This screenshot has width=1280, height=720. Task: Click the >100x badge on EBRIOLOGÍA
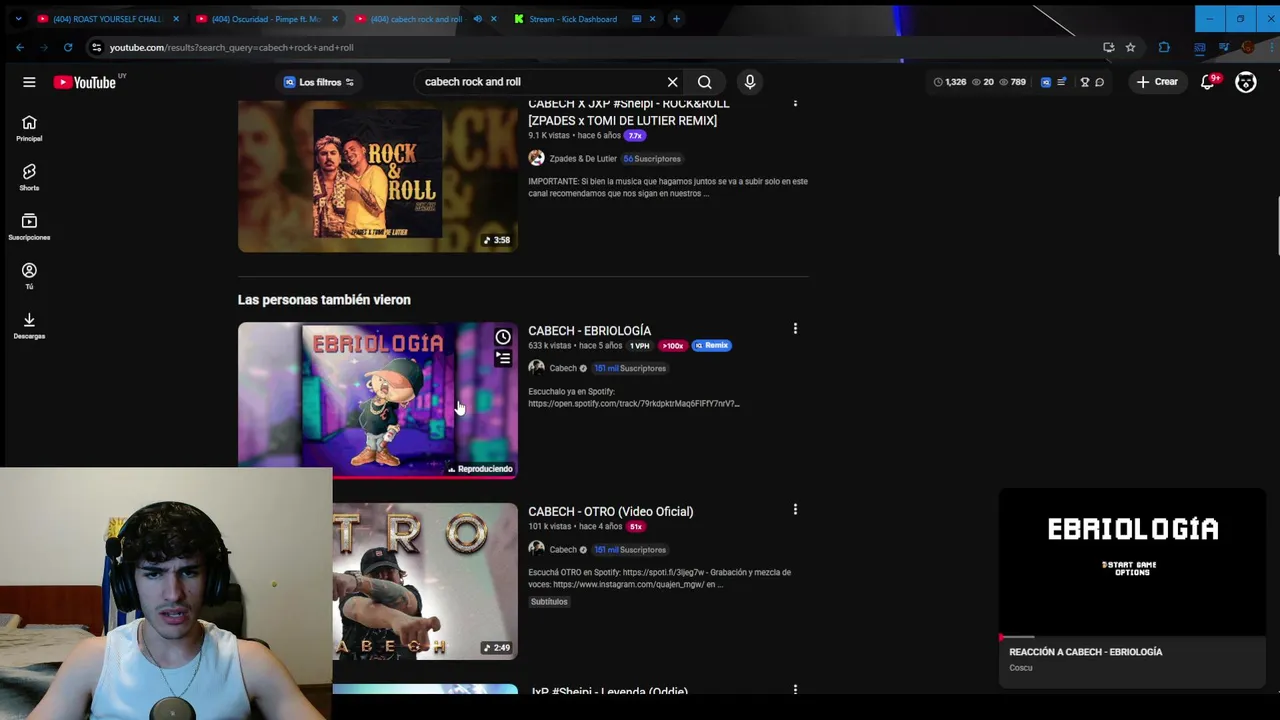tap(672, 346)
